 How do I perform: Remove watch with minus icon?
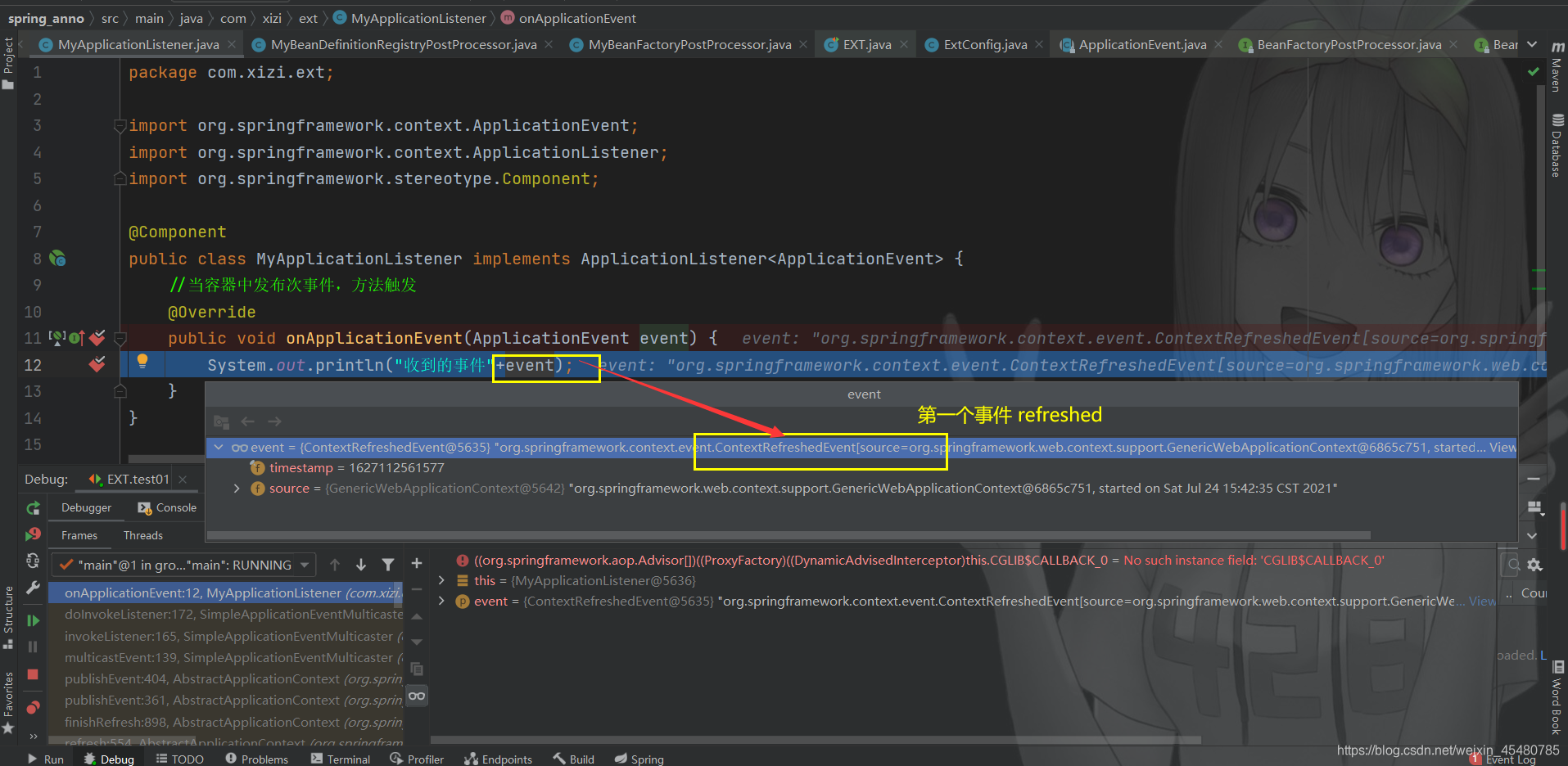pyautogui.click(x=417, y=589)
